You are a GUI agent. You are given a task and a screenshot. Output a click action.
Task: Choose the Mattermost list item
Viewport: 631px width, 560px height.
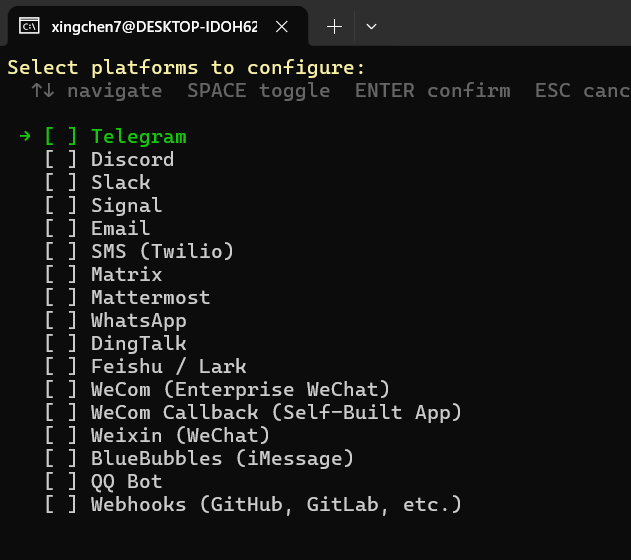click(127, 297)
